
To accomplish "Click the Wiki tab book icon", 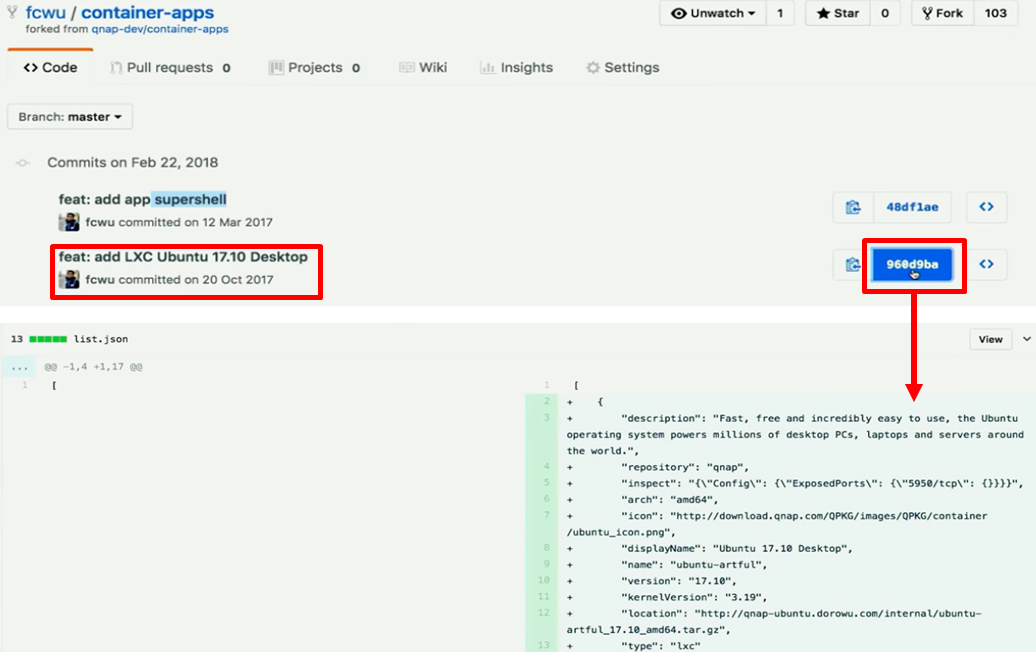I will point(406,67).
